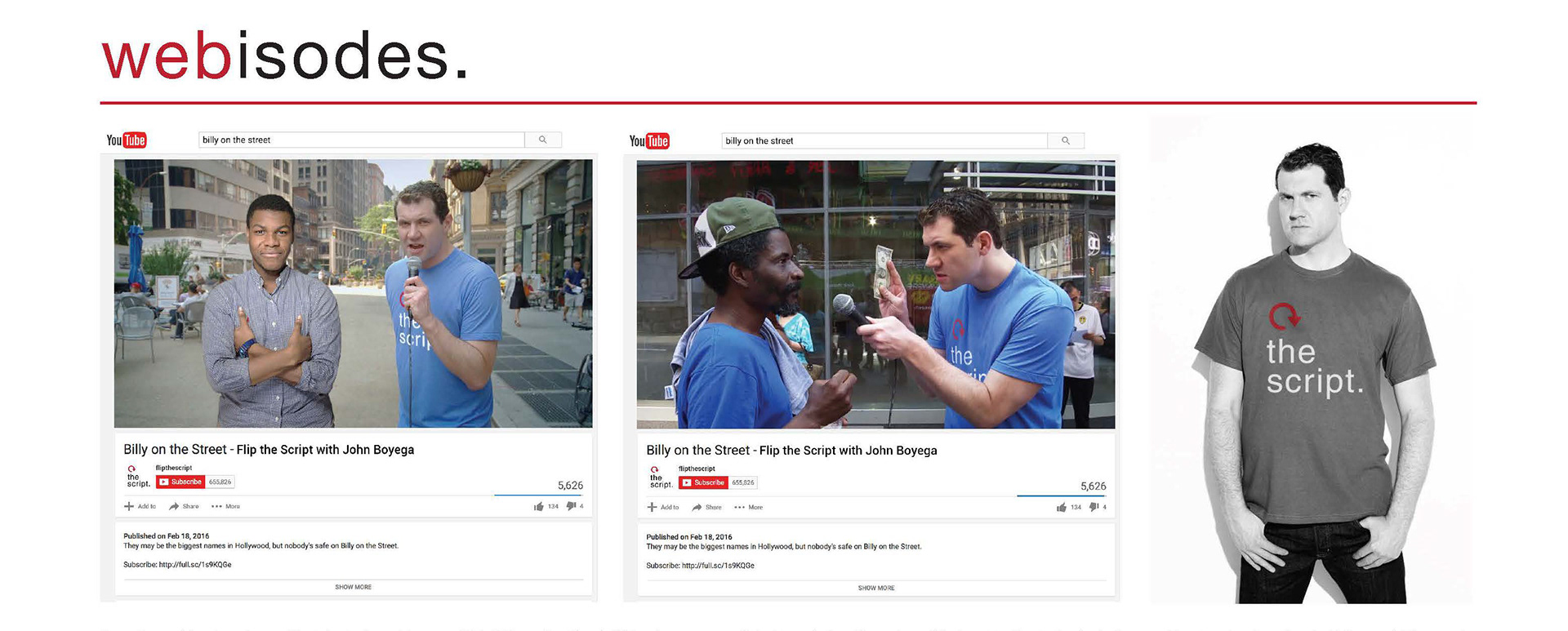Click the search magnifier button in the left panel
Viewport: 1568px width, 631px height.
[543, 140]
